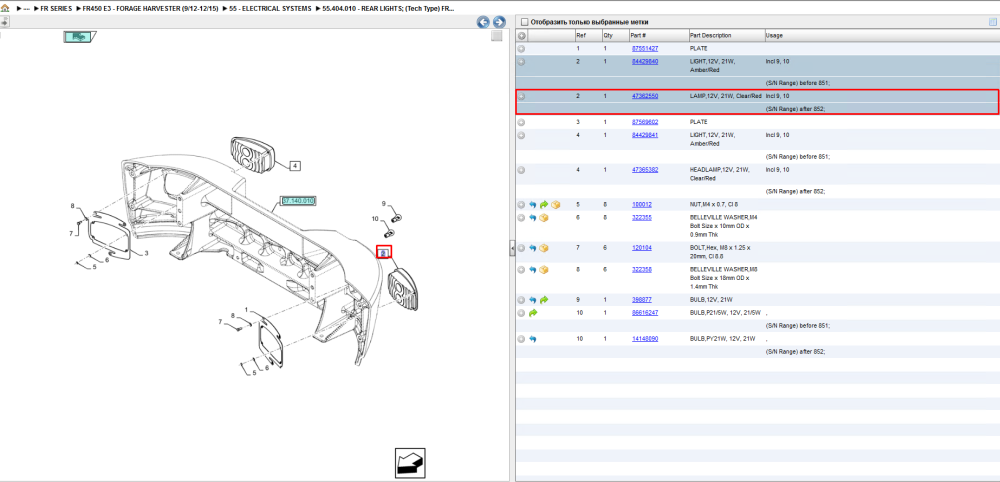Click blue back-arrow icon on BOLT 120104 row
Screen dimensions: 1000x482
click(x=533, y=248)
